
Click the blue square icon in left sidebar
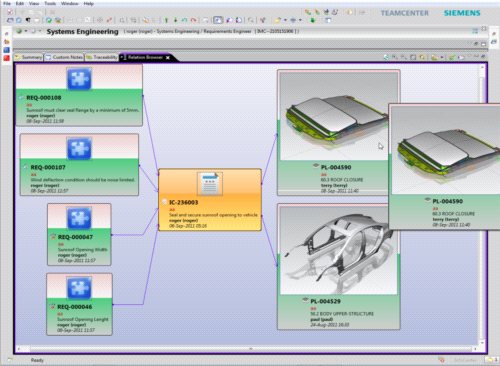(6, 50)
